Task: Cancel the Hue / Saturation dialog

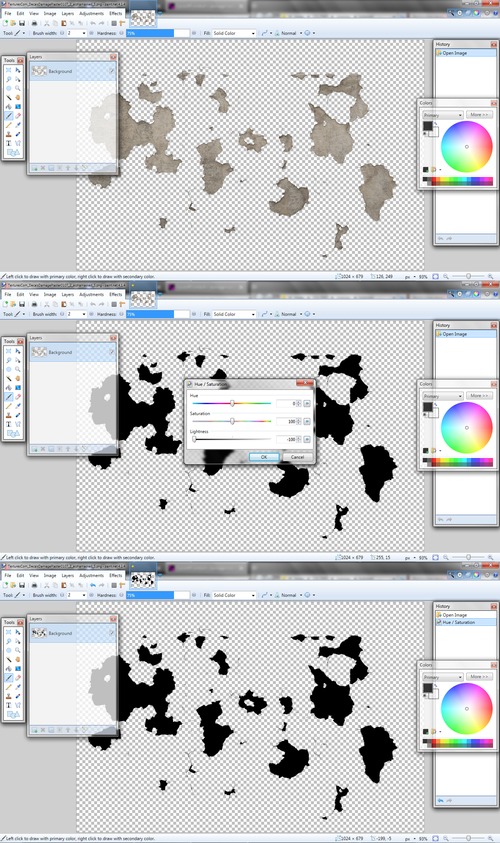Action: [x=297, y=457]
